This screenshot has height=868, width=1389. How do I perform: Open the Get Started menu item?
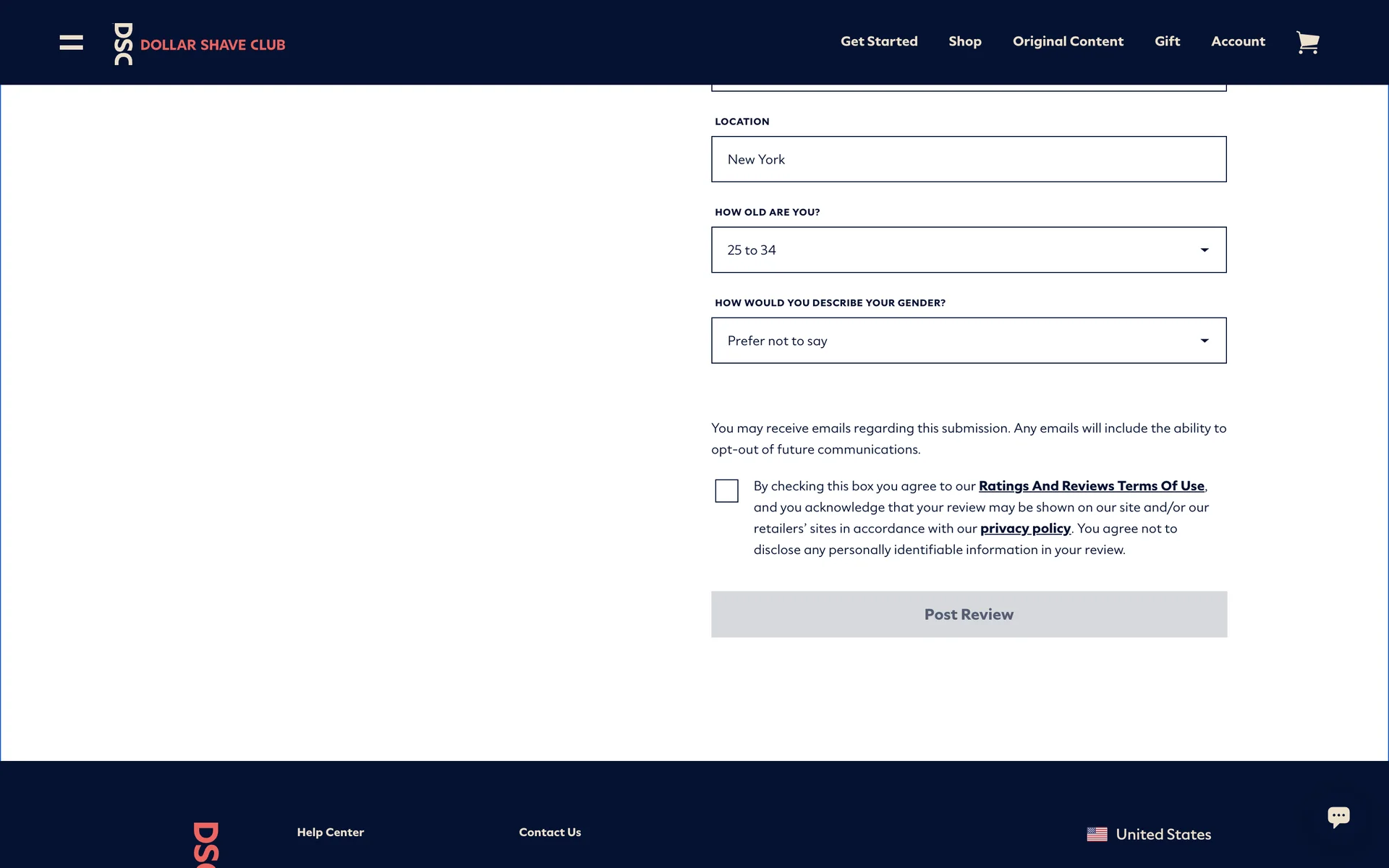pos(879,42)
